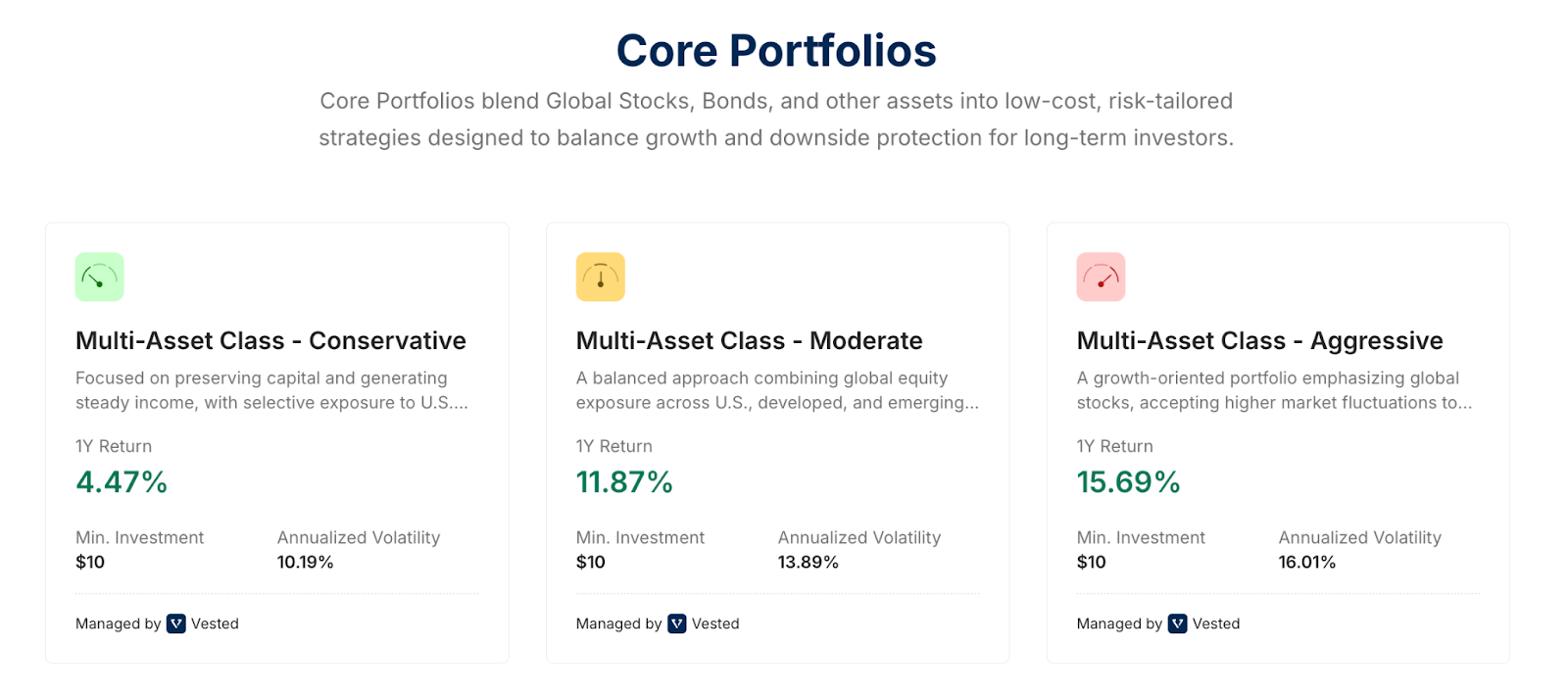Click Vested logo in Aggressive card
Viewport: 1568px width, 700px height.
pyautogui.click(x=1178, y=624)
